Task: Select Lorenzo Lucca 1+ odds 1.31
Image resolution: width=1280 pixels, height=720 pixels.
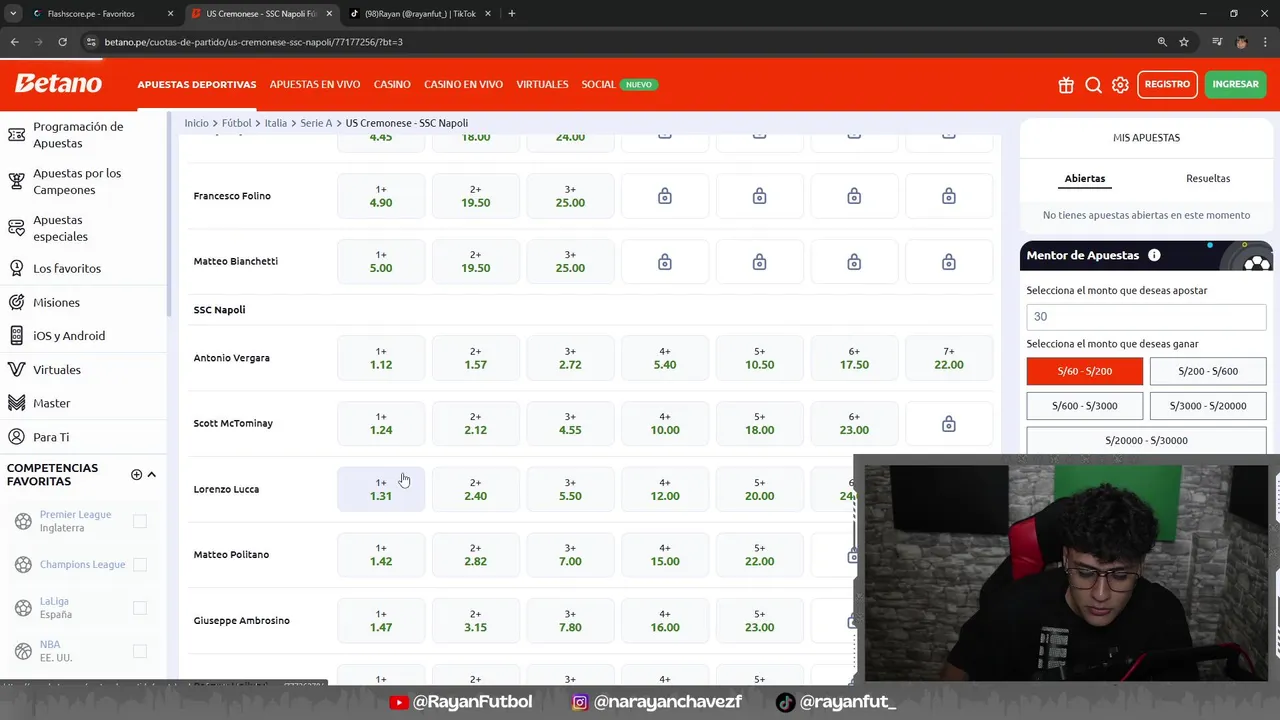Action: pyautogui.click(x=381, y=490)
